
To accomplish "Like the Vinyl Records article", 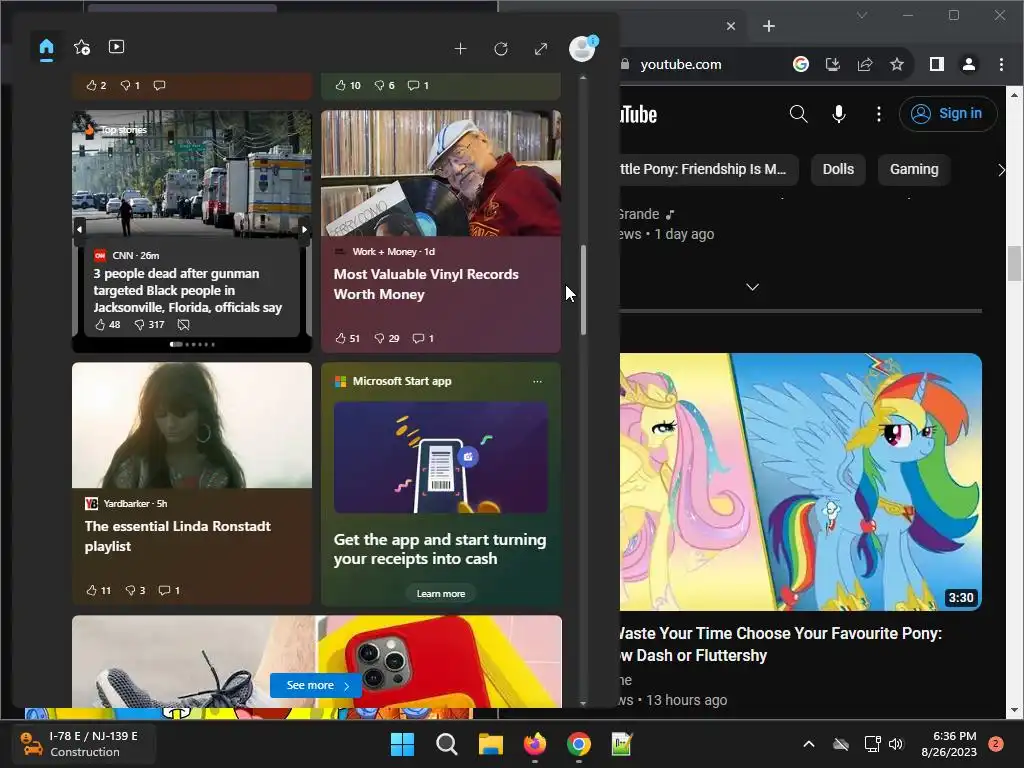I will point(347,338).
